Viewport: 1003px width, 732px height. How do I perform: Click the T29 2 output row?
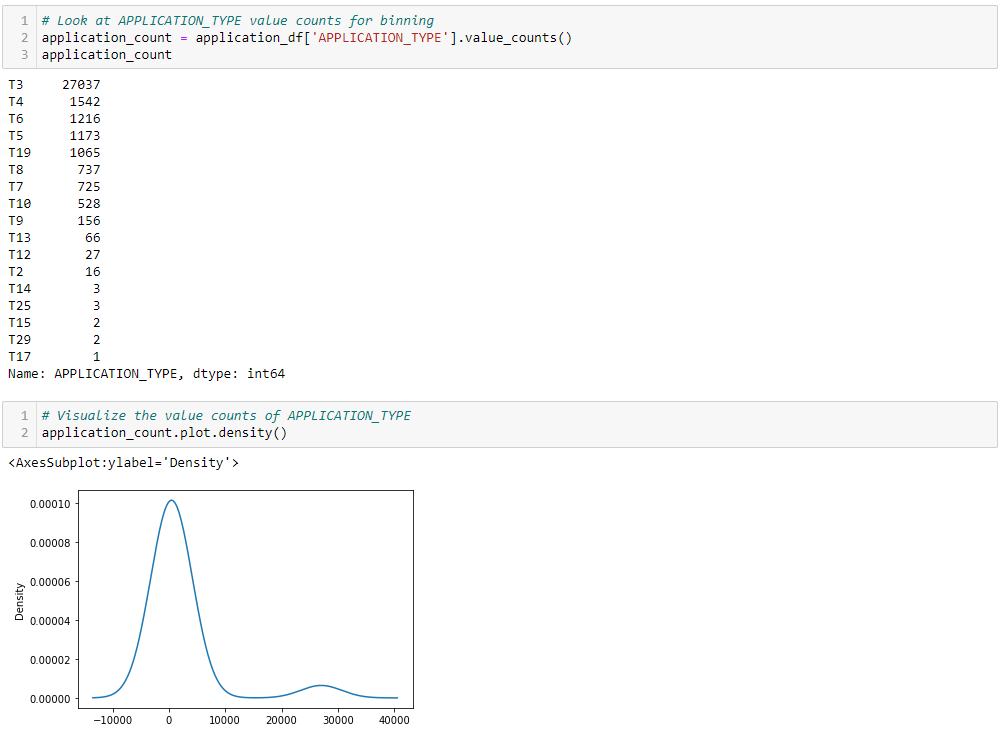coord(54,339)
